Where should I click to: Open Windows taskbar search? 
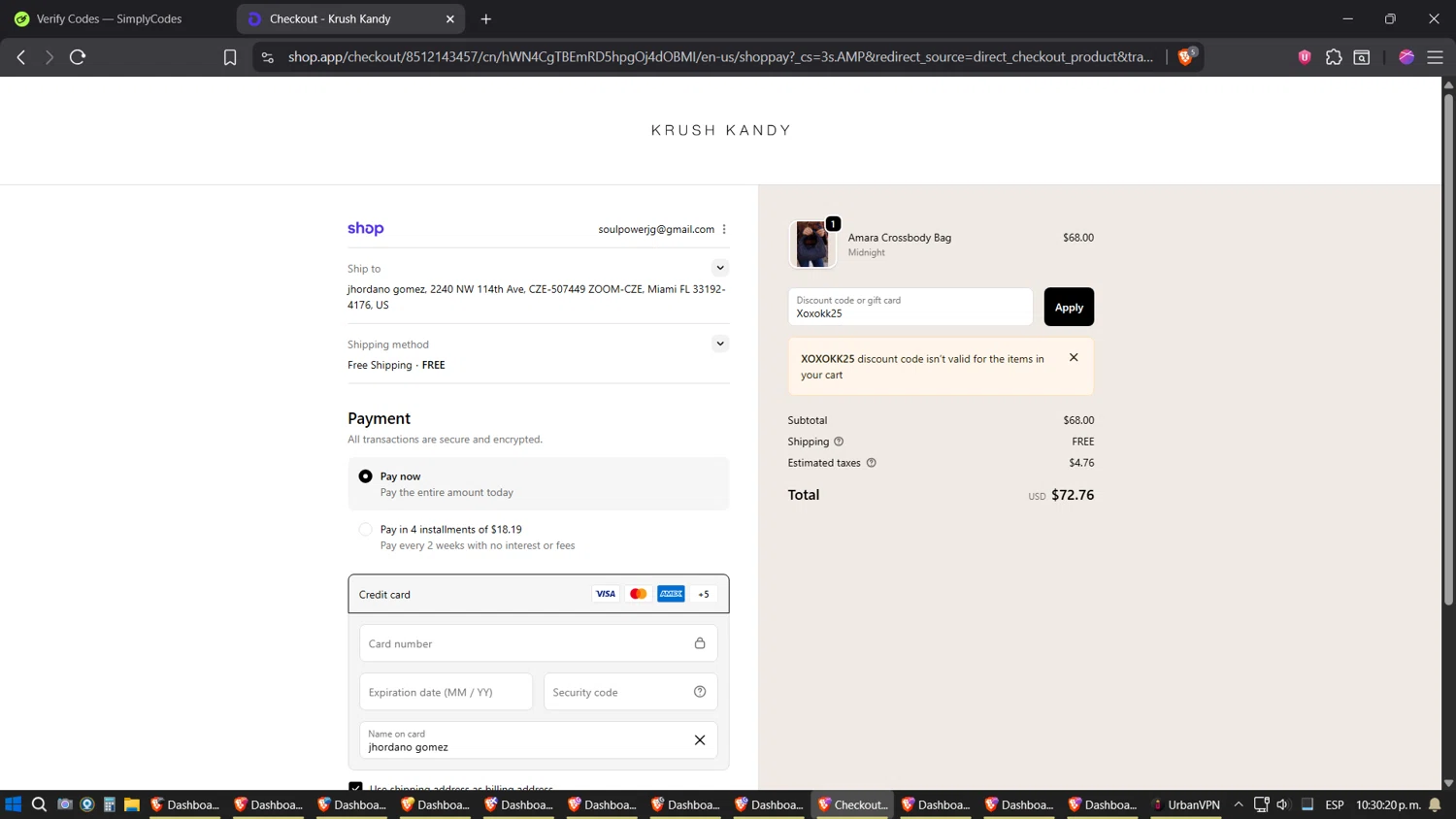coord(39,804)
